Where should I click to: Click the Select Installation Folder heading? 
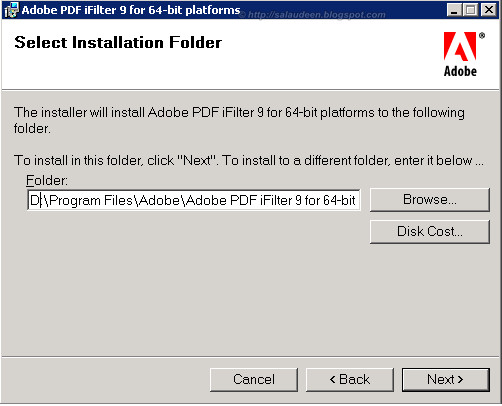point(118,43)
